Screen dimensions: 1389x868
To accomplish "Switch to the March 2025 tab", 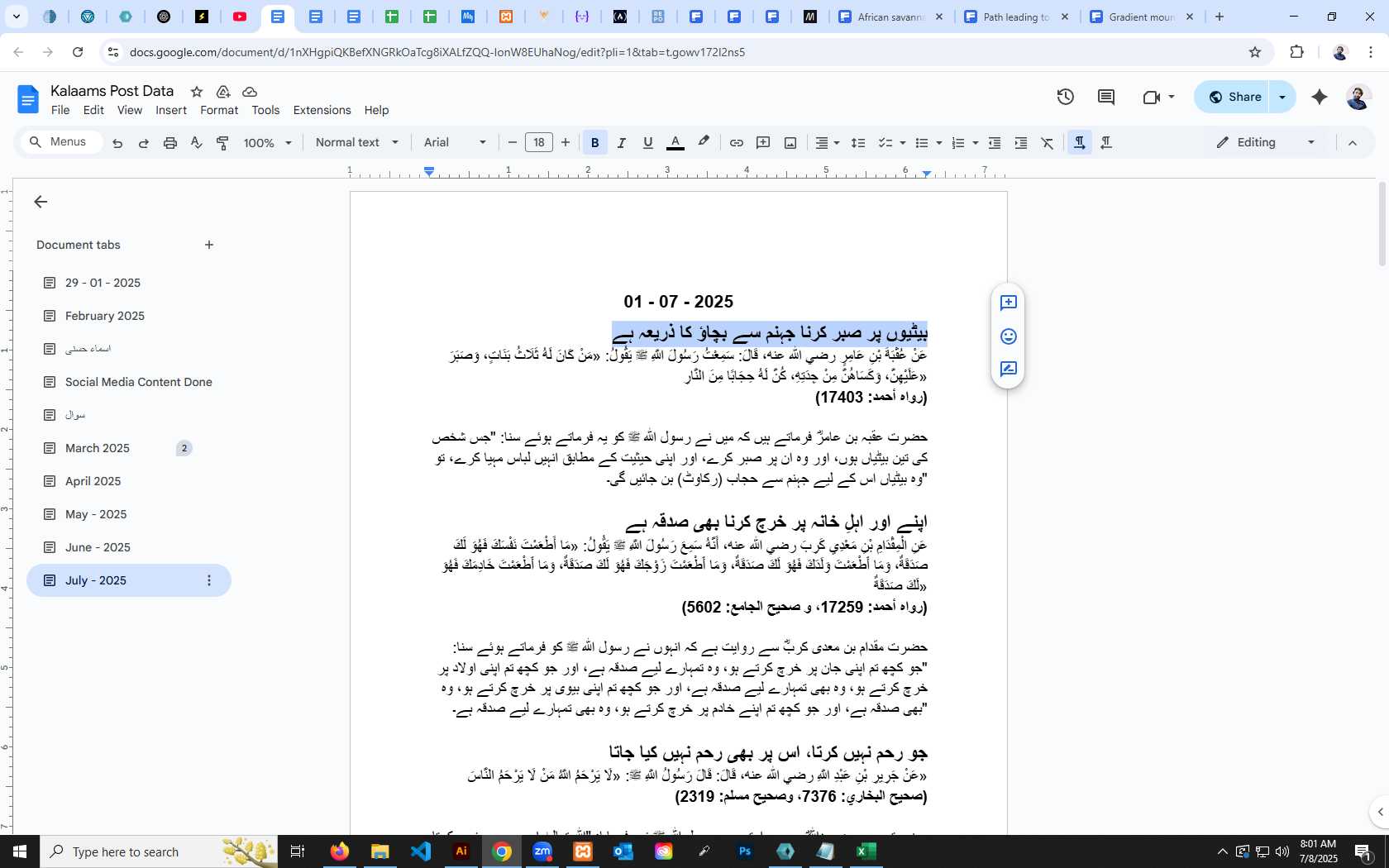I will (98, 448).
